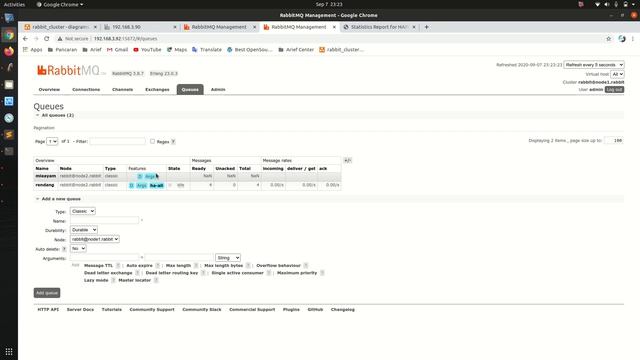Click the ha-all policy badge on rendang

click(157, 185)
